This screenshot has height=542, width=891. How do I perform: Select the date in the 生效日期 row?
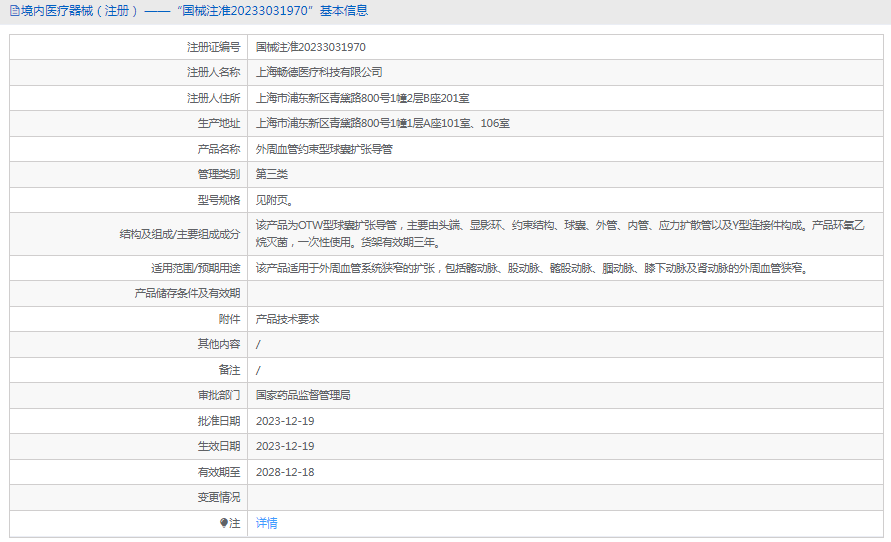tap(285, 446)
